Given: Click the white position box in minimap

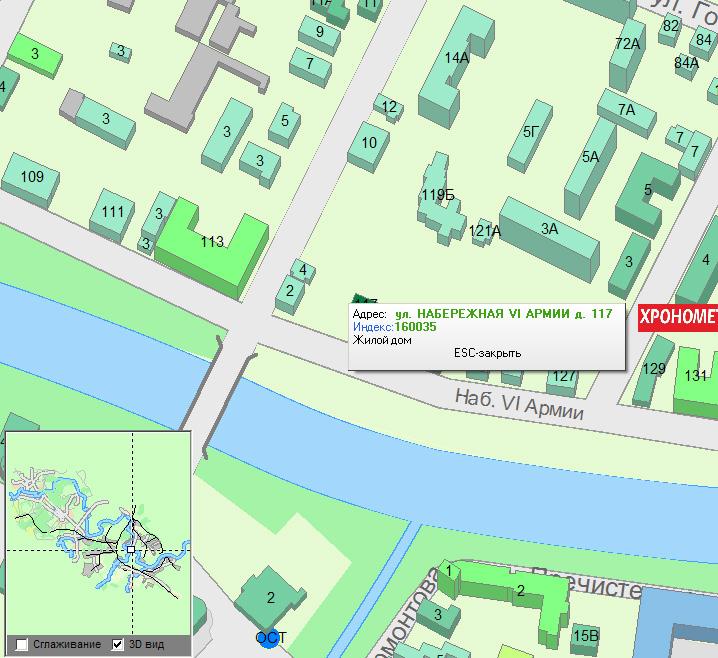Looking at the screenshot, I should coord(130,549).
